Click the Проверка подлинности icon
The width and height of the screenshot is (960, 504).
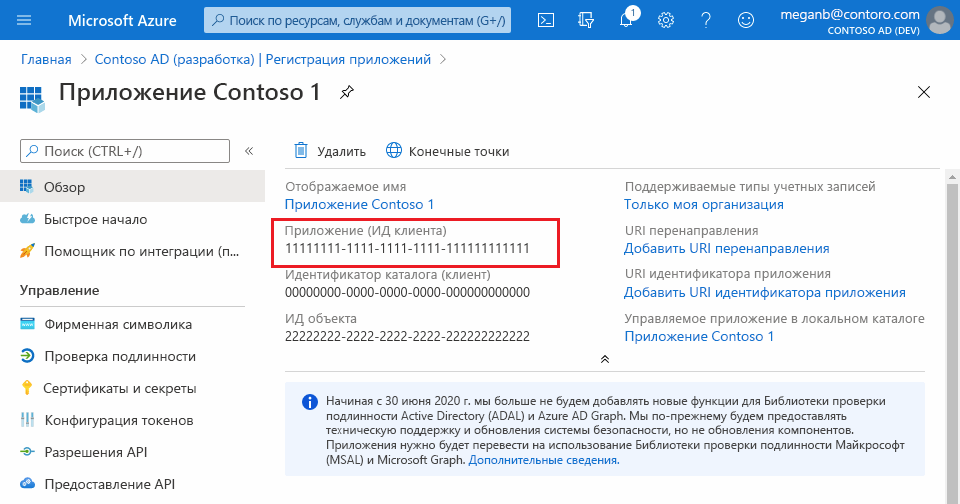pos(27,356)
